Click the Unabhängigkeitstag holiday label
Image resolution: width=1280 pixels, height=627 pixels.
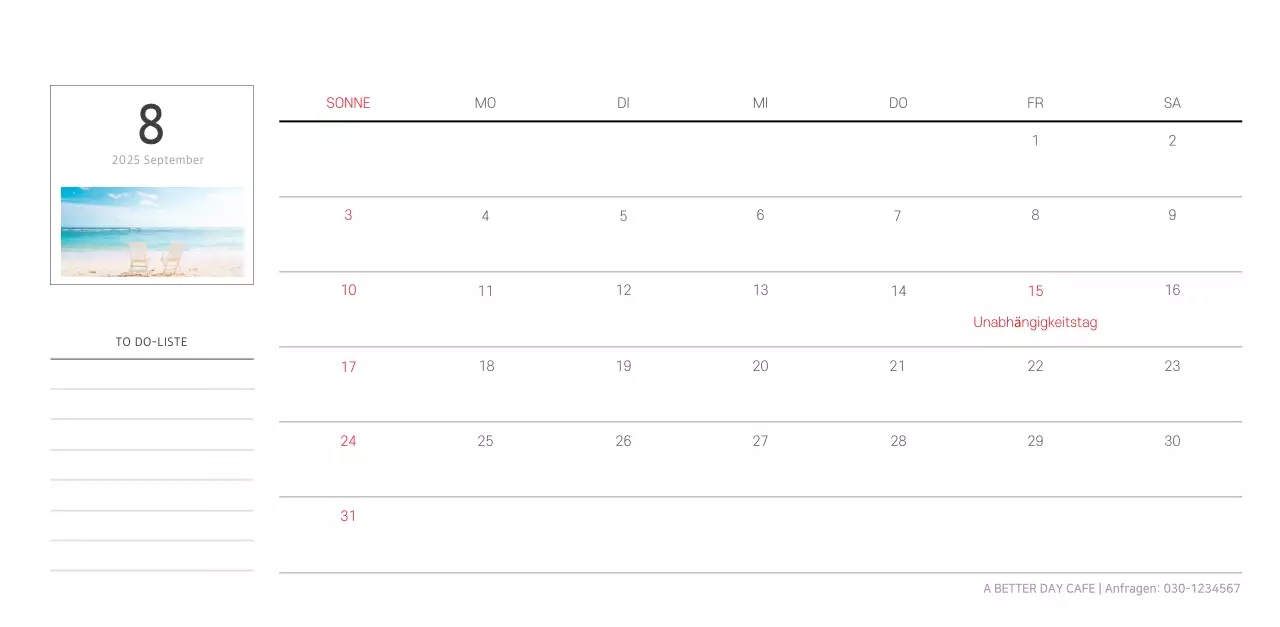[x=1035, y=322]
